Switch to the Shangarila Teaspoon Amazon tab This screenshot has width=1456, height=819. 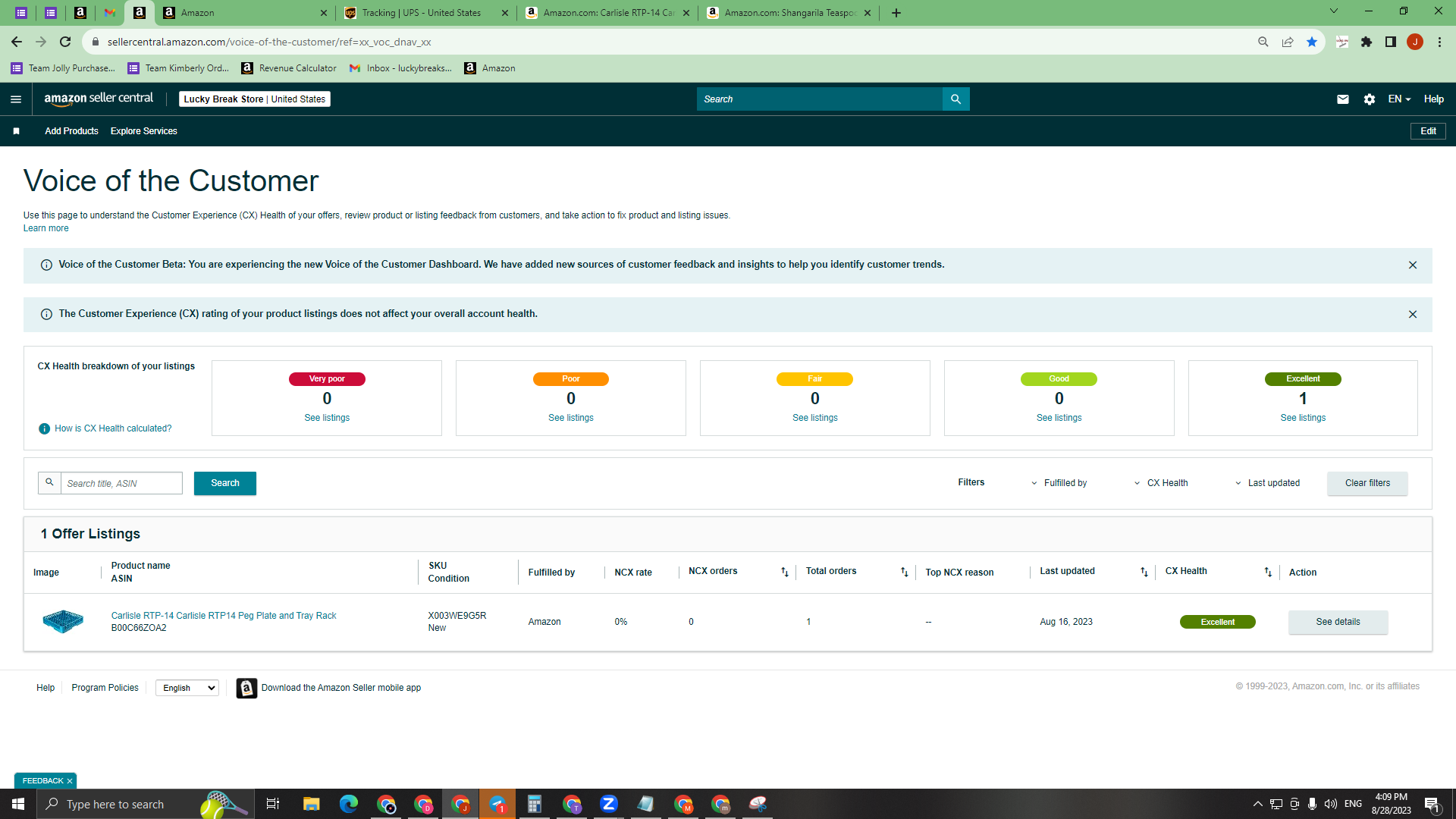789,13
